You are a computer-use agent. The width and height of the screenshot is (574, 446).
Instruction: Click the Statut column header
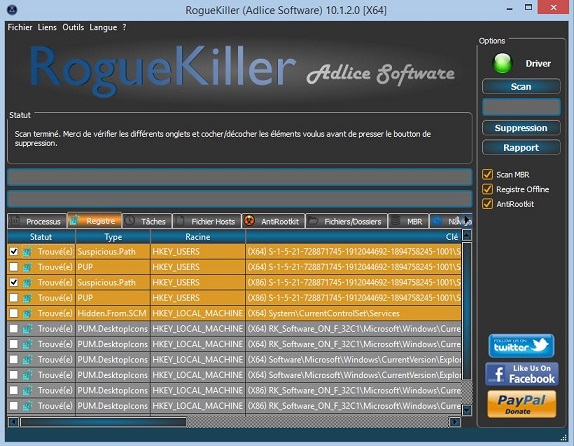point(41,237)
